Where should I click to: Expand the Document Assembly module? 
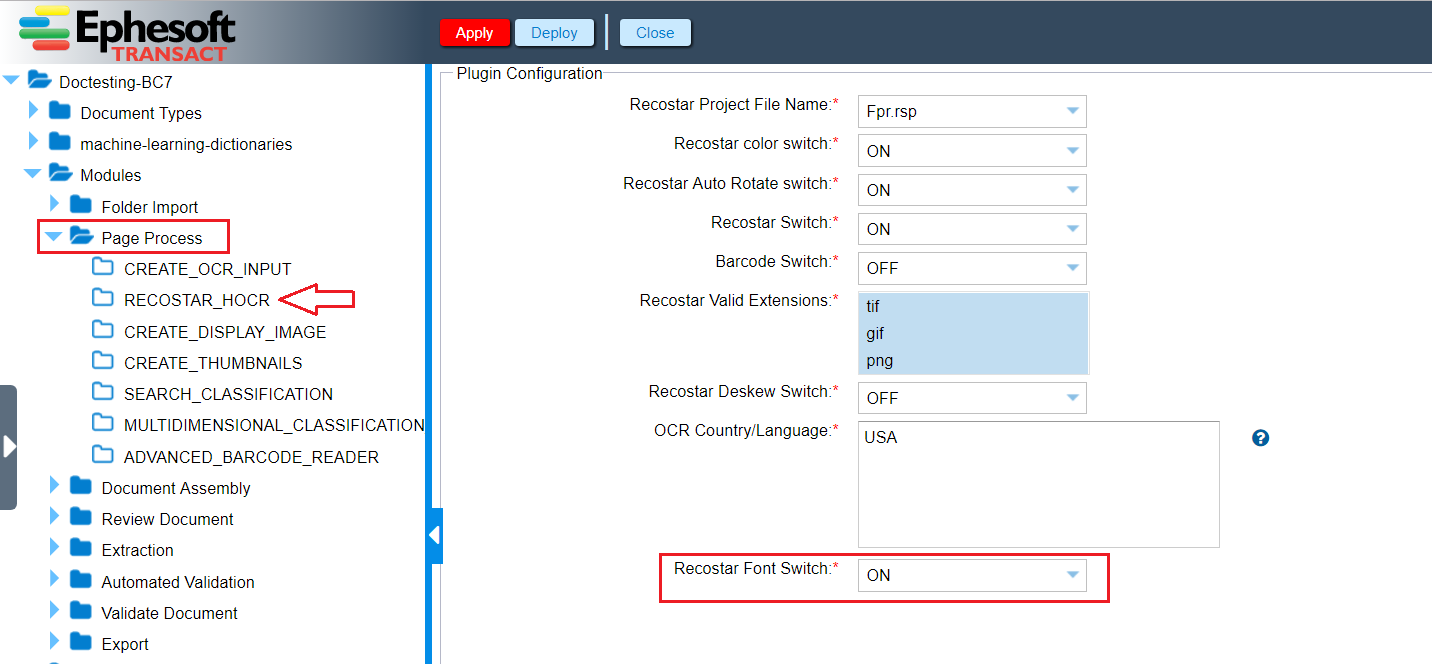[x=54, y=486]
